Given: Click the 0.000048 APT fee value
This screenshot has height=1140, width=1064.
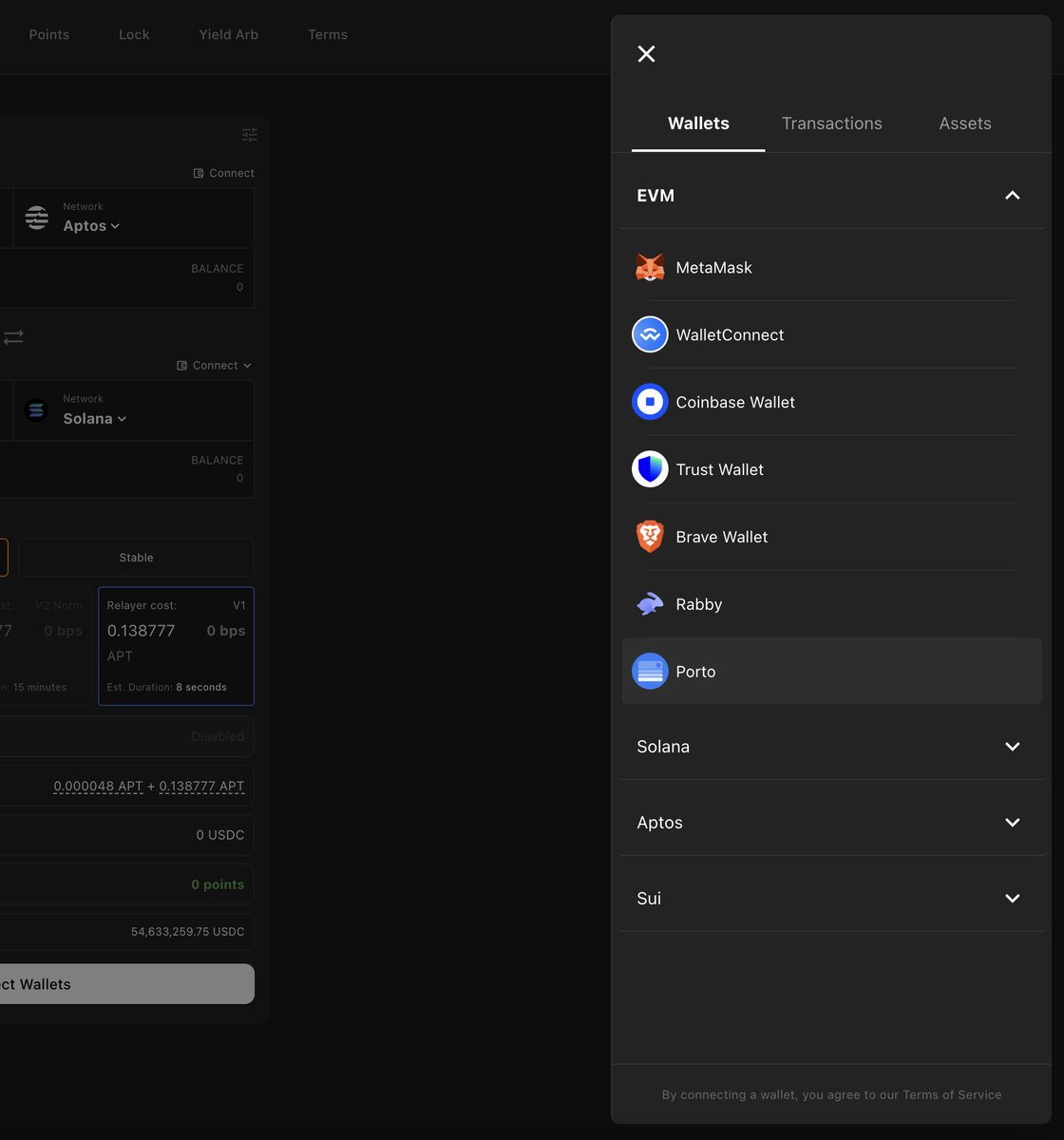Looking at the screenshot, I should [x=98, y=787].
